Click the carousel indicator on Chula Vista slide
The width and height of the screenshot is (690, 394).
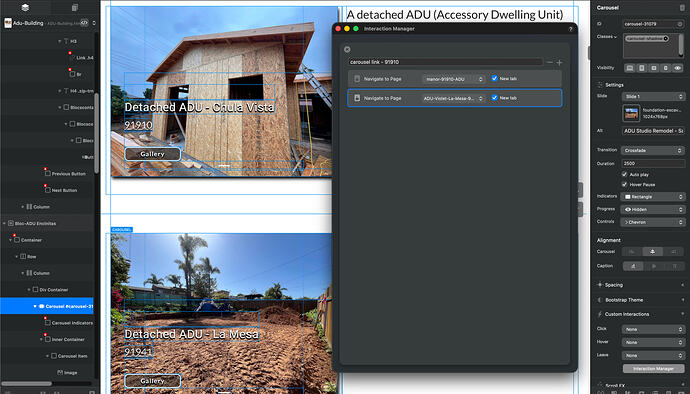coord(224,166)
